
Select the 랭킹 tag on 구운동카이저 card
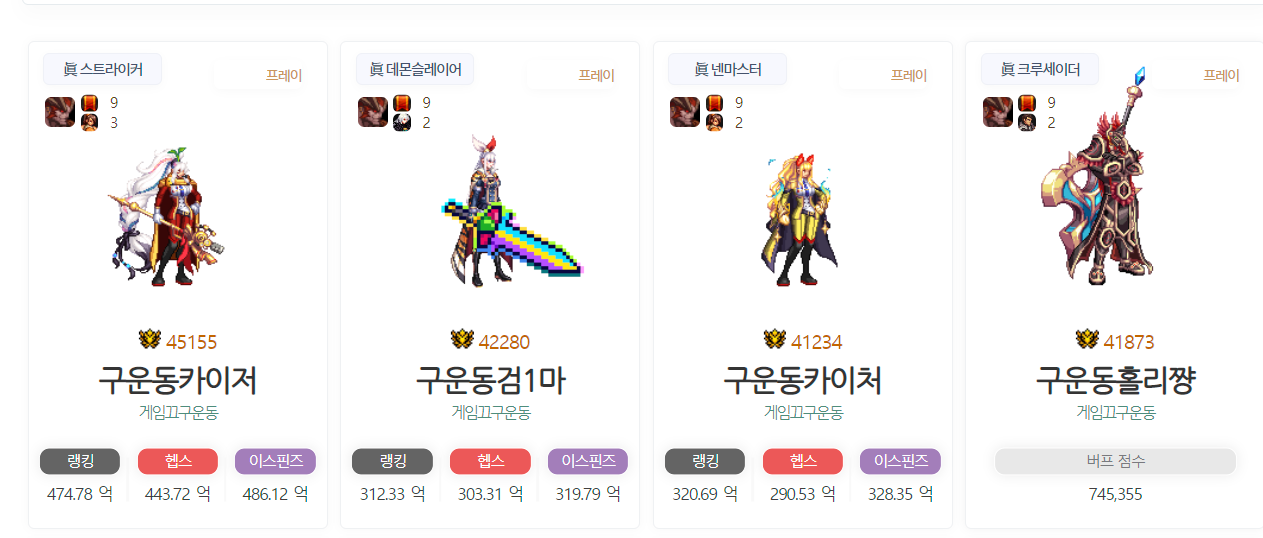click(x=80, y=461)
